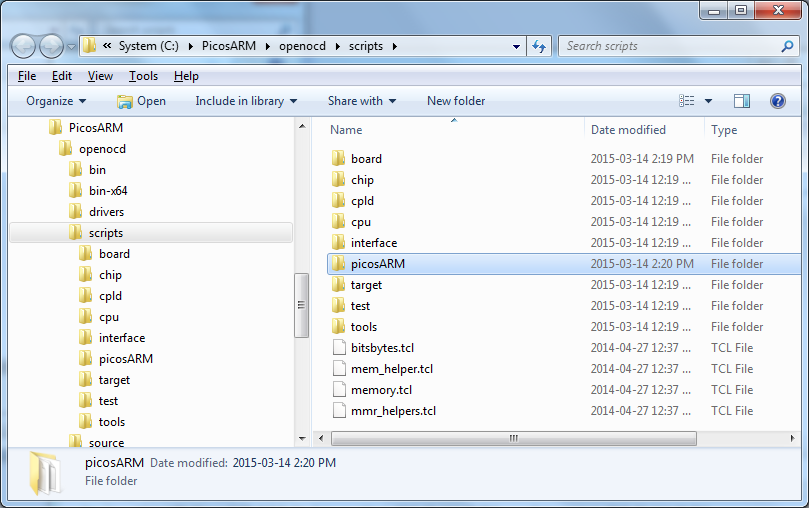The image size is (809, 508).
Task: Select the picosARM folder icon in file list
Action: 339,264
